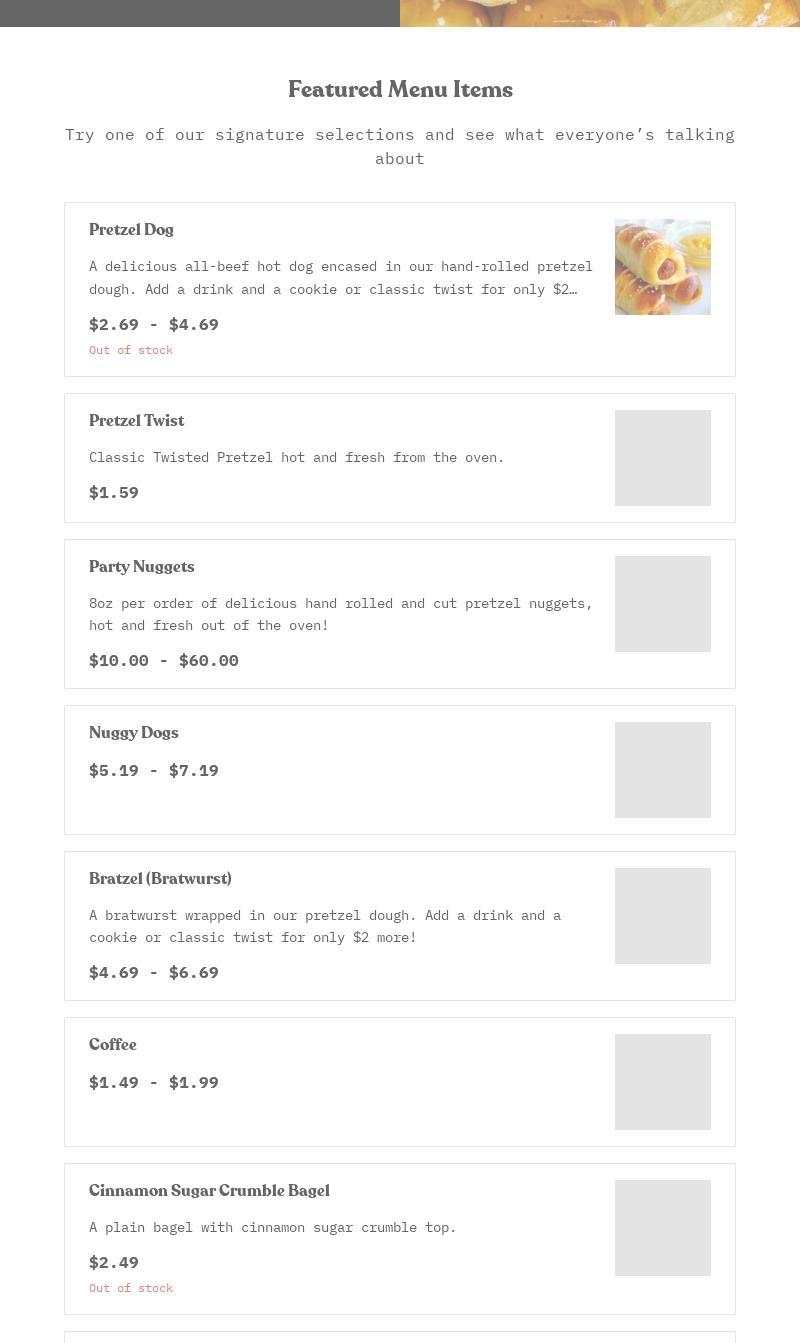Click the Pretzel Dog description text
The height and width of the screenshot is (1343, 800).
(x=340, y=278)
